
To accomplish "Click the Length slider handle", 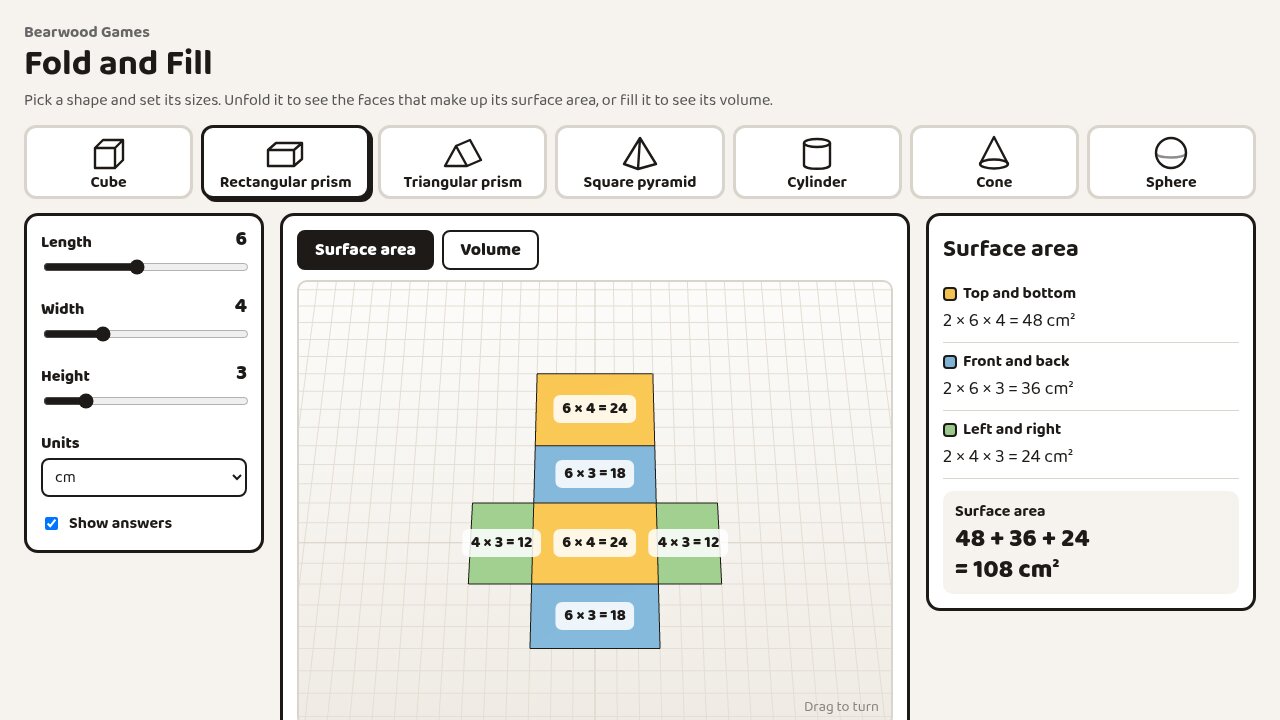I will tap(137, 267).
